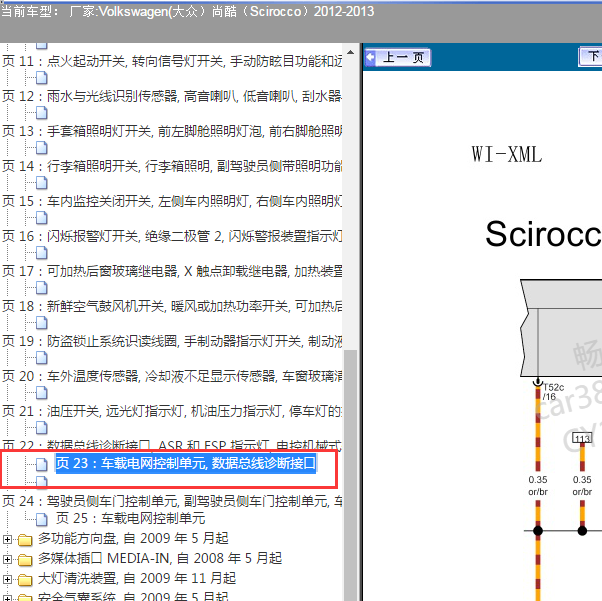Image resolution: width=602 pixels, height=601 pixels.
Task: Click wire reference box 113
Action: [x=582, y=438]
